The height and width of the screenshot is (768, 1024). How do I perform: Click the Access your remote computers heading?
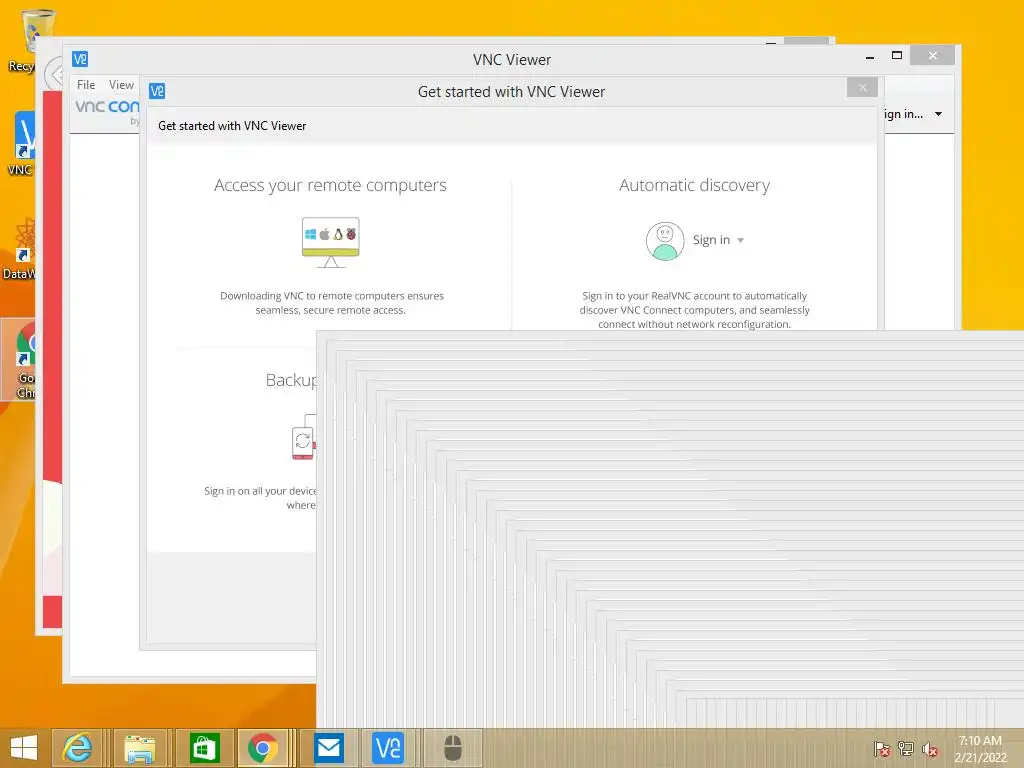(330, 185)
